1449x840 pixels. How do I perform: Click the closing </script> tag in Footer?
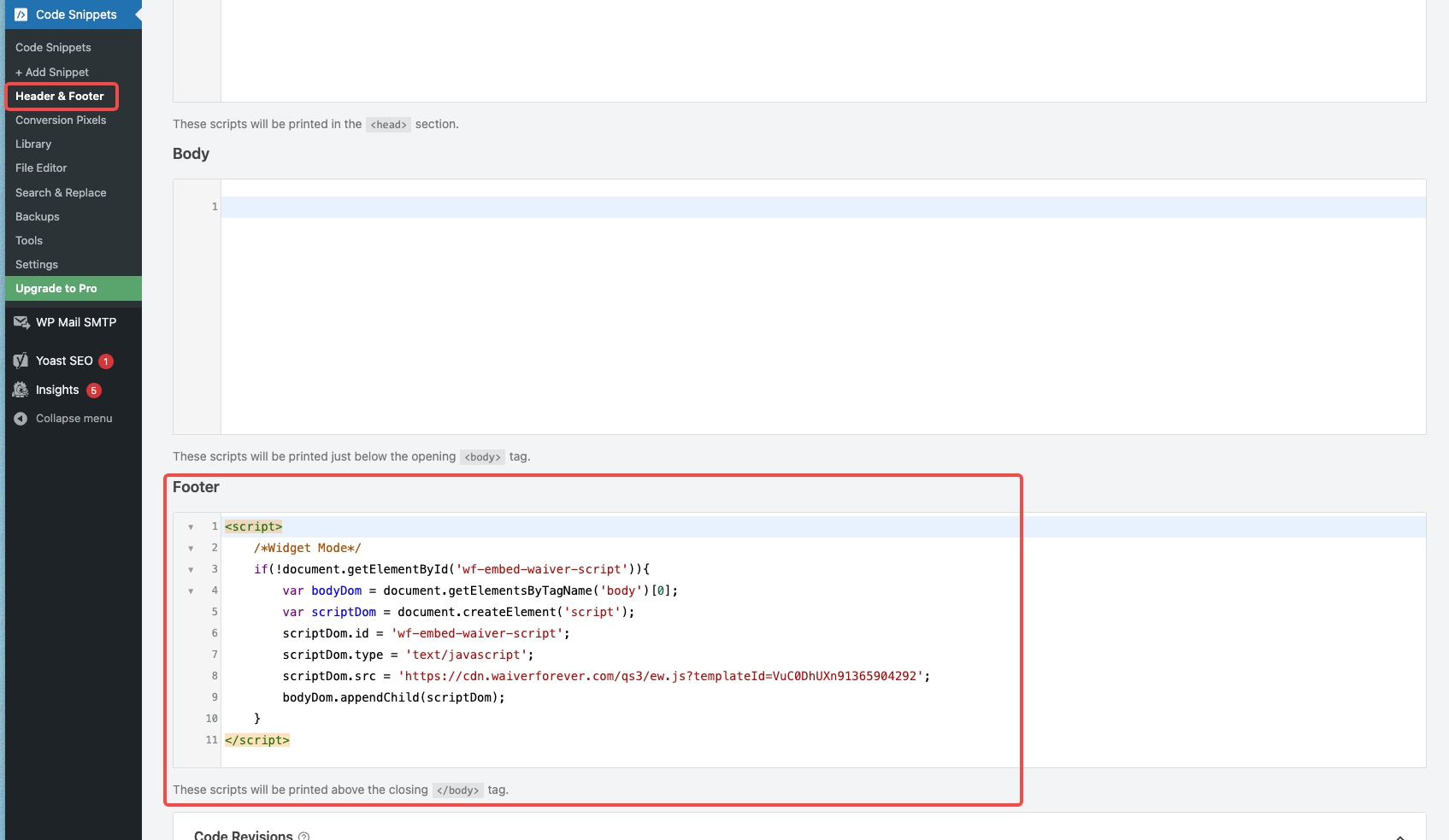[x=257, y=741]
